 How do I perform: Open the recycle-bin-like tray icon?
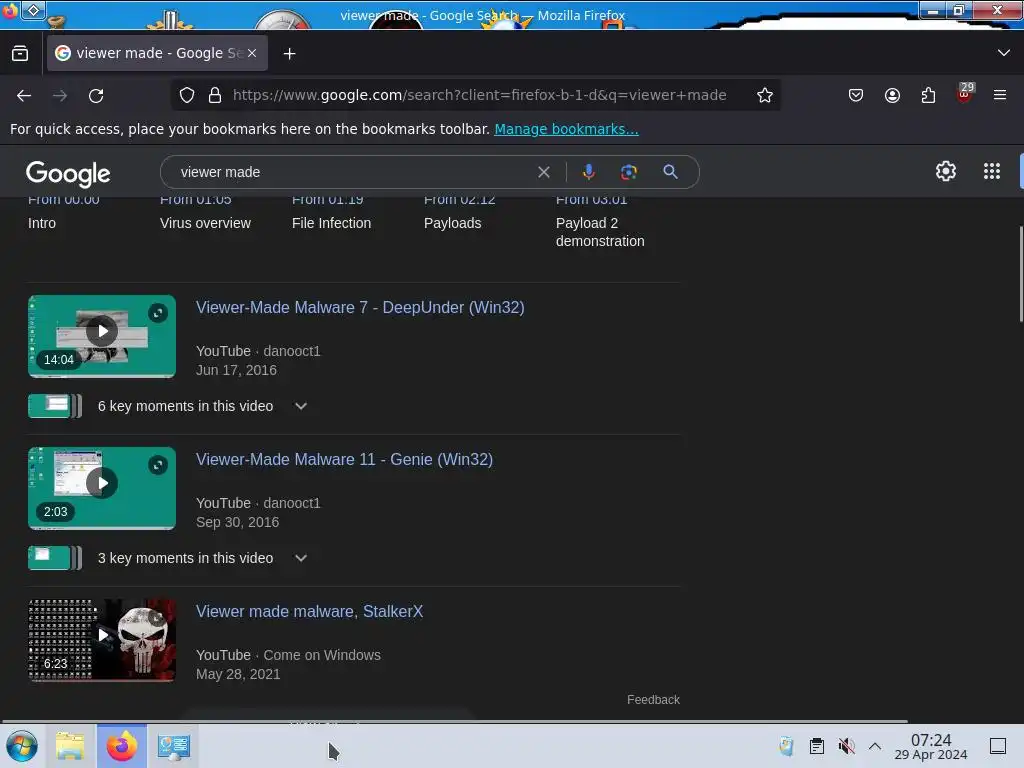click(x=786, y=746)
